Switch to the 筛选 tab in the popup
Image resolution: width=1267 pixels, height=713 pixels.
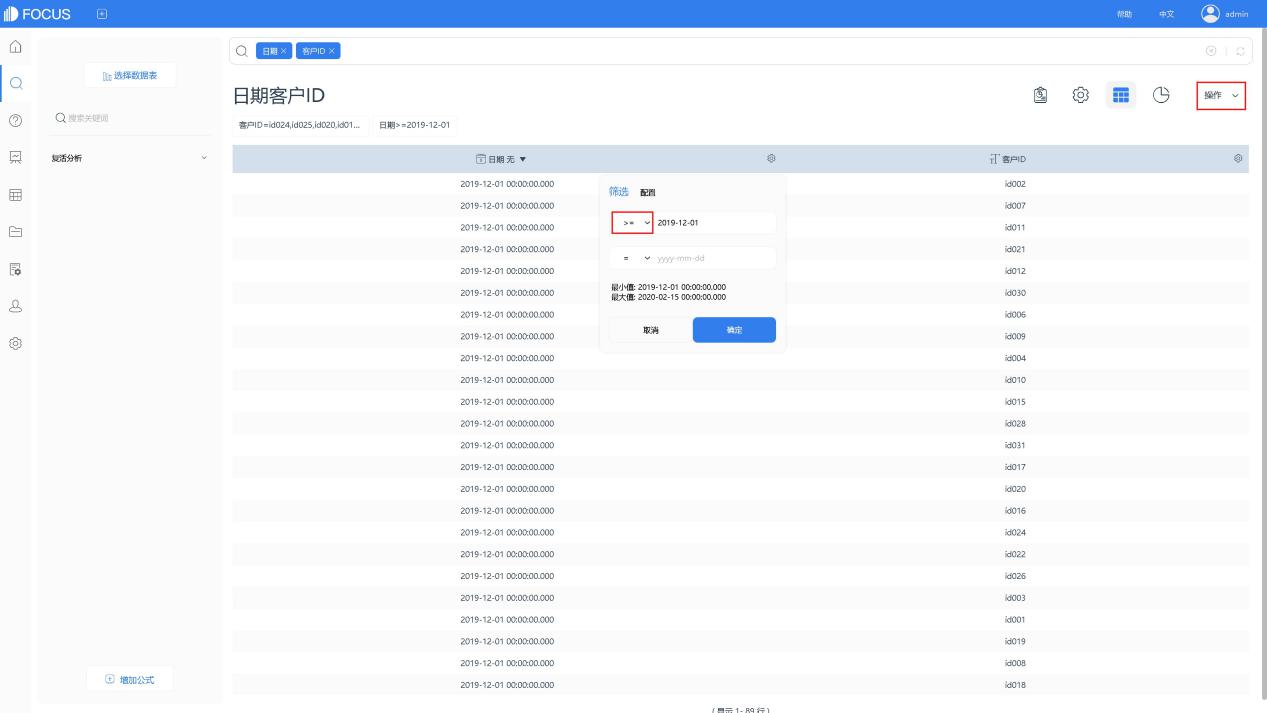[x=619, y=191]
